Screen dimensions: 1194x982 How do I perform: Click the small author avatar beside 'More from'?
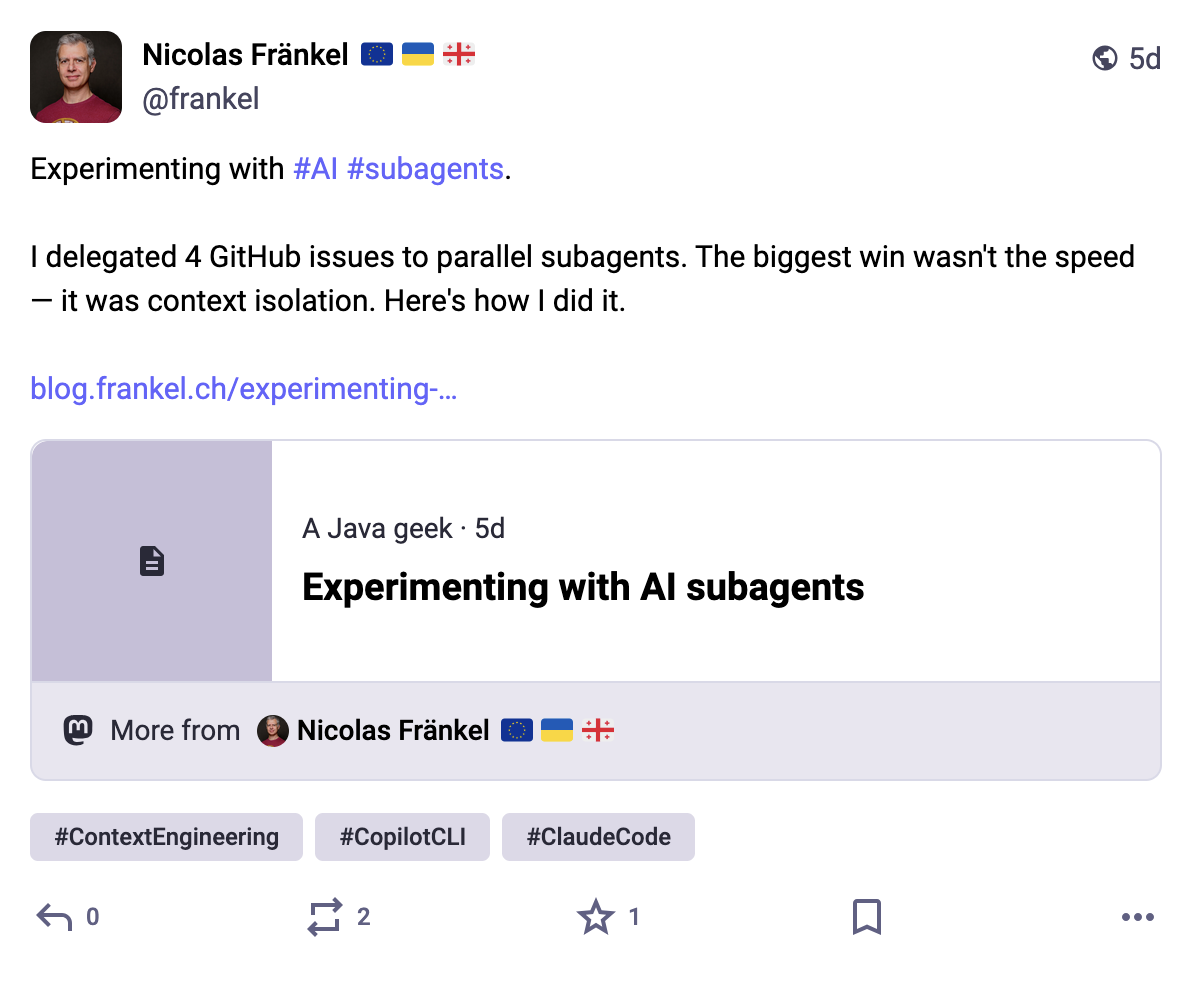coord(273,731)
